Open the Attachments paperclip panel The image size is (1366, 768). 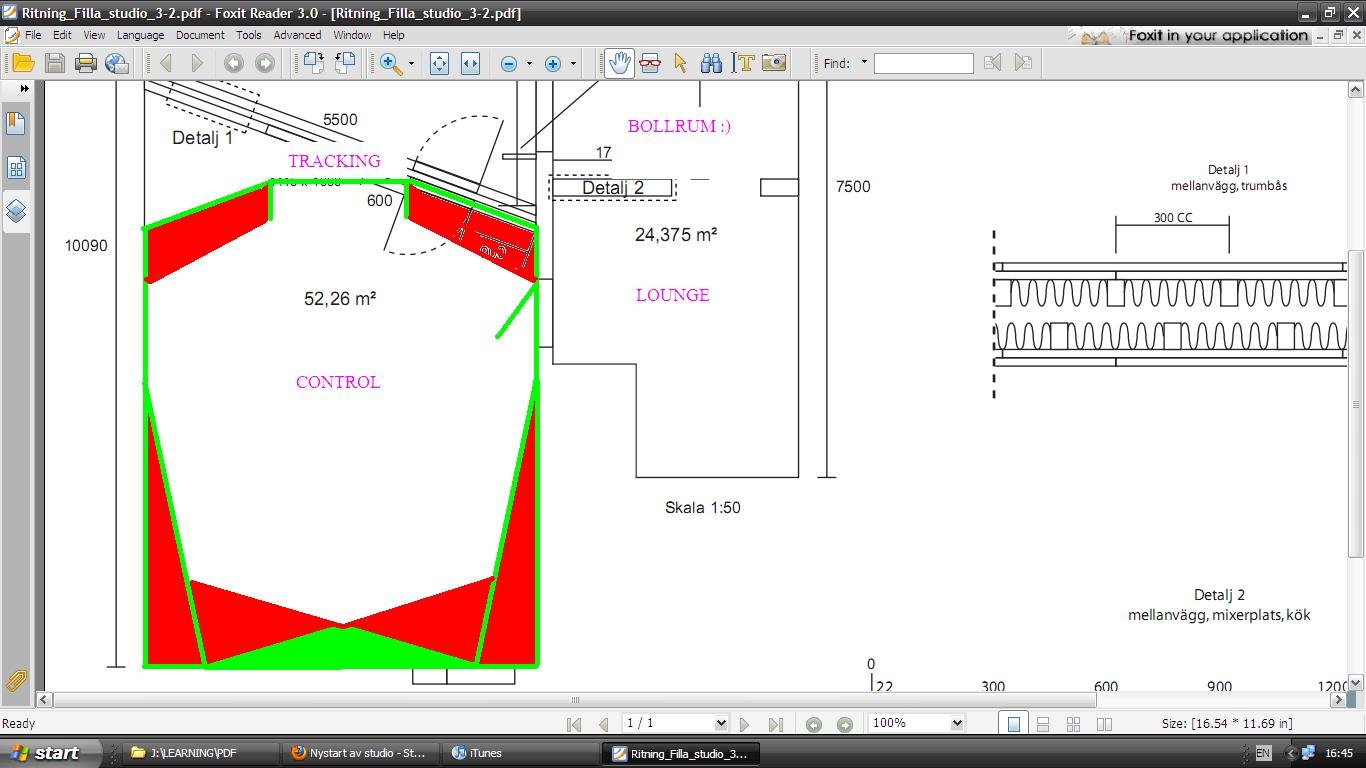tap(16, 681)
